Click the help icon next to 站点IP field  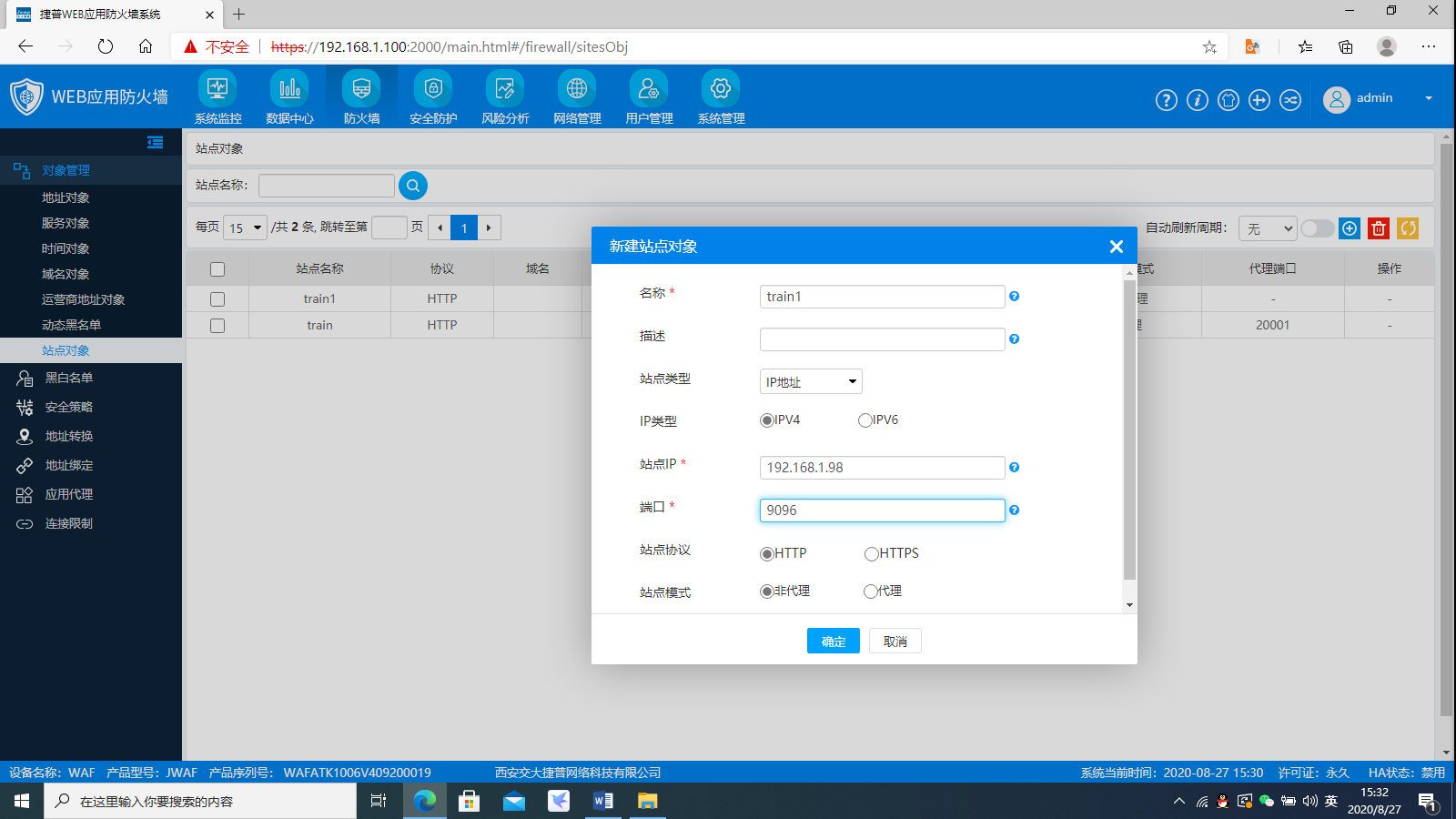pyautogui.click(x=1014, y=468)
